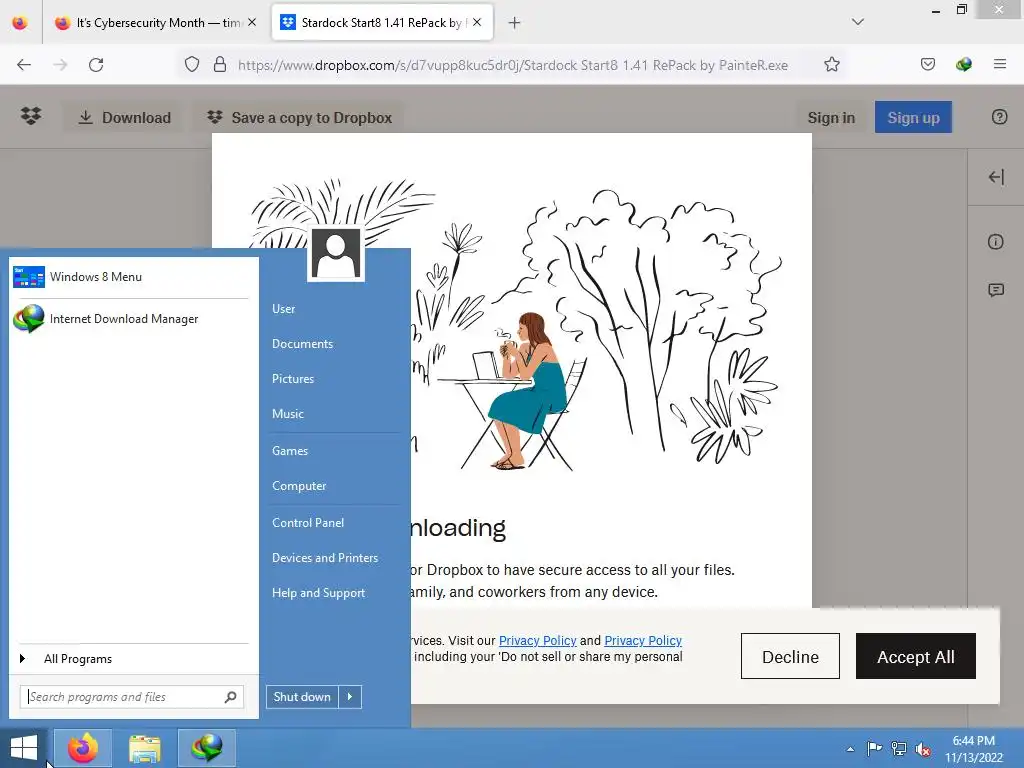The height and width of the screenshot is (768, 1024).
Task: Show file info via info icon
Action: point(995,242)
